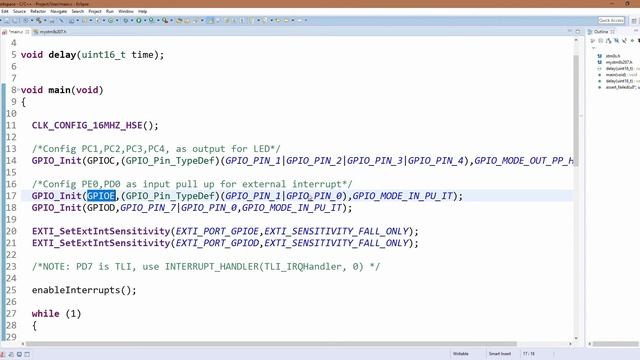The width and height of the screenshot is (640, 360).
Task: Click the Quick Access search field
Action: [x=611, y=20]
